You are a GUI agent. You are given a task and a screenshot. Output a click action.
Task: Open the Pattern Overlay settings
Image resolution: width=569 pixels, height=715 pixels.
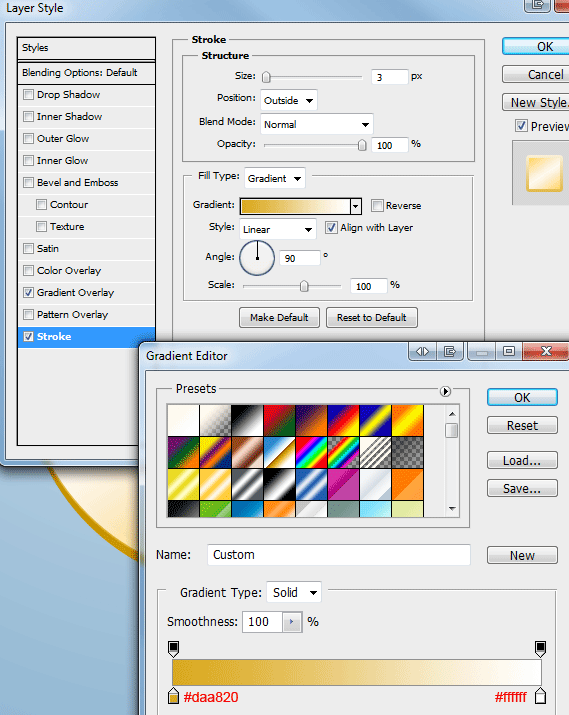(72, 315)
